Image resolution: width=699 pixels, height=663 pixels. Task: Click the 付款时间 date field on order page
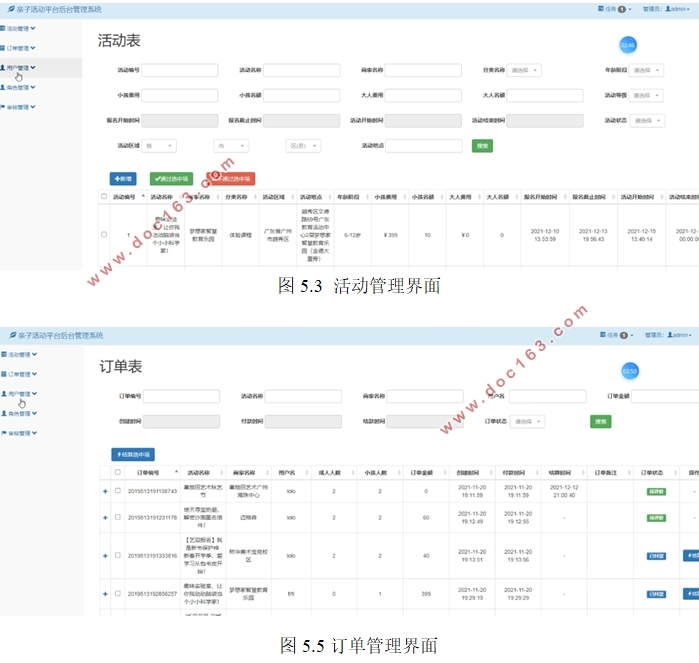(303, 421)
